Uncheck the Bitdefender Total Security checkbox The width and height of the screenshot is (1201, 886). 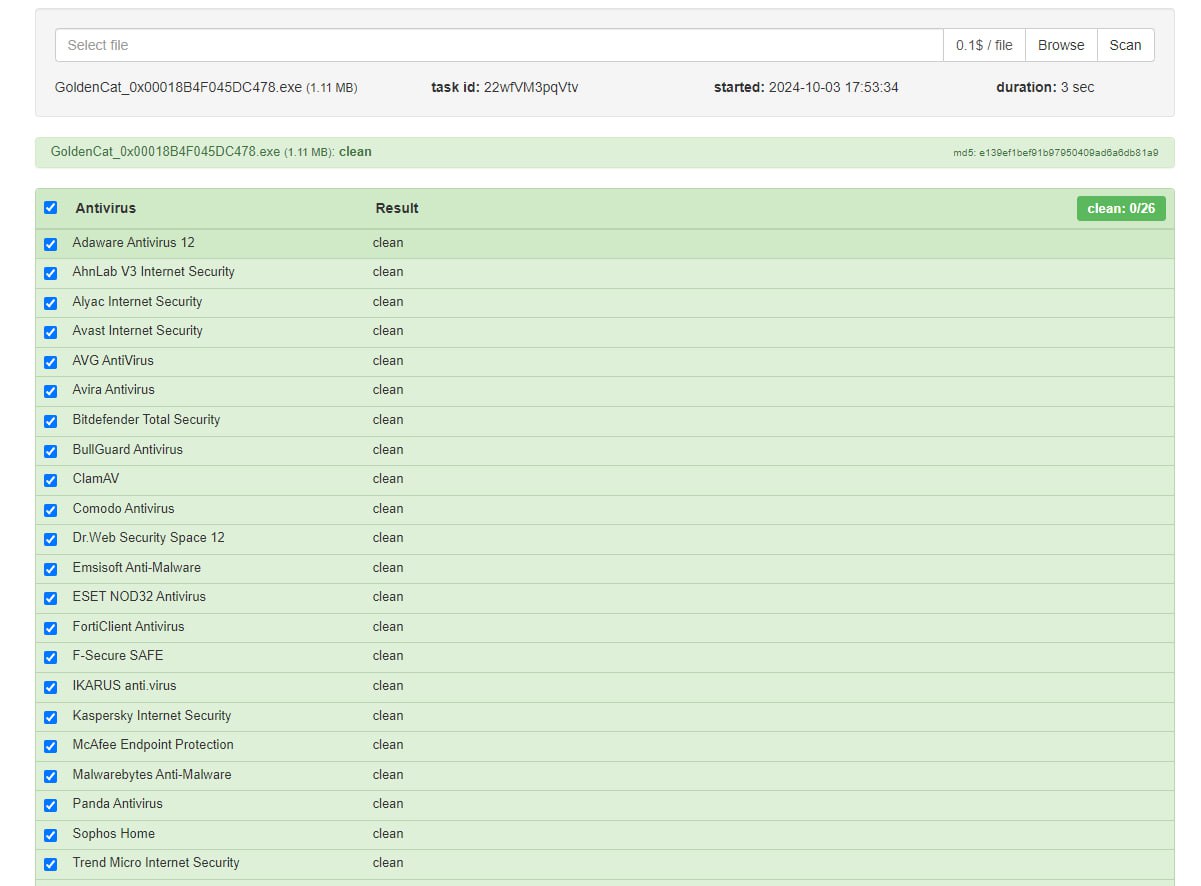51,421
